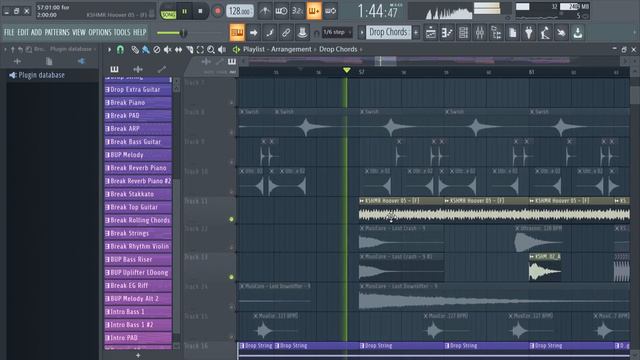640x360 pixels.
Task: Open the Playlist view icon
Action: point(431,33)
